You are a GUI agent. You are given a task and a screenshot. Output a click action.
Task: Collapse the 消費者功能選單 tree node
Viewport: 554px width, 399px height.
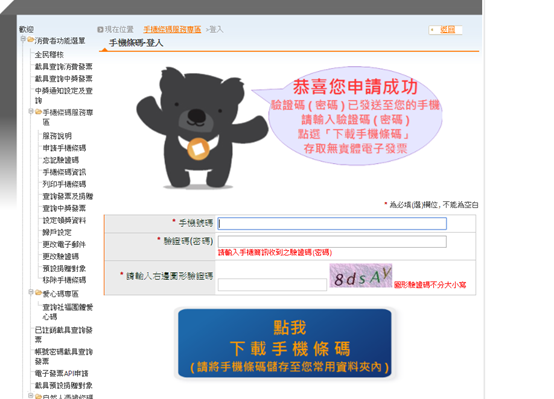click(23, 39)
